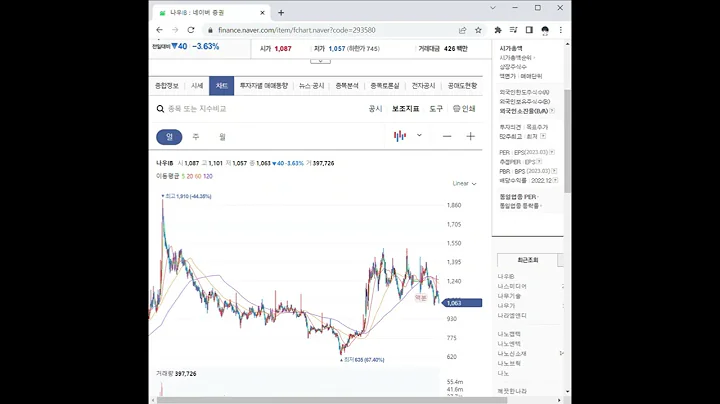This screenshot has height=404, width=720.
Task: Switch to the 종합정보 tab
Action: [166, 86]
